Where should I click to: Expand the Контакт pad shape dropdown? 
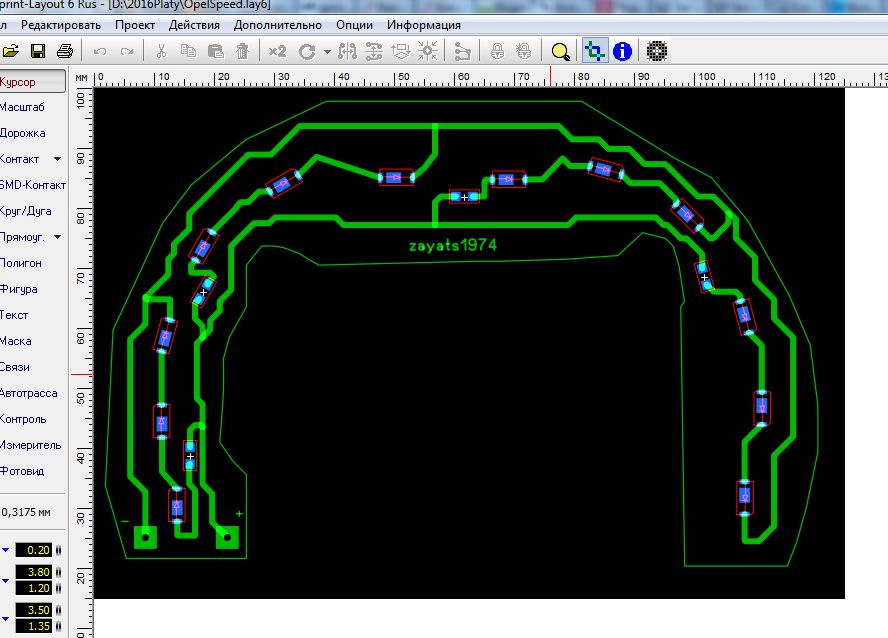57,159
